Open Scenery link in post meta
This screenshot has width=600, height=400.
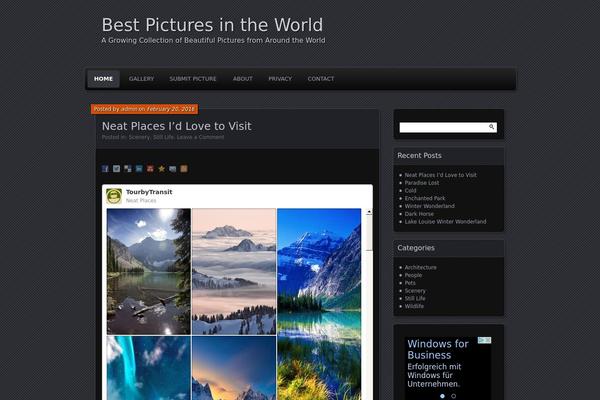139,137
